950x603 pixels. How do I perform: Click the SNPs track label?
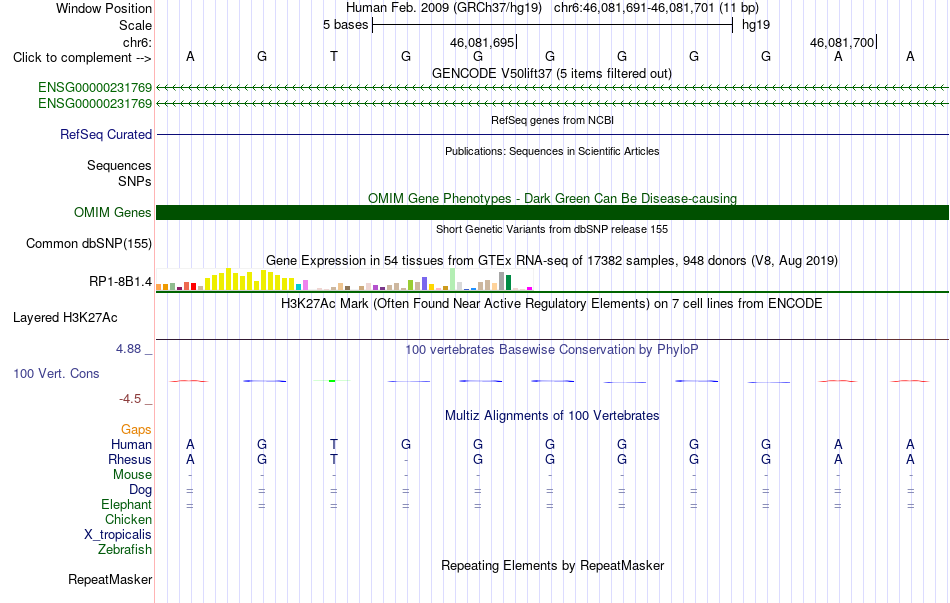135,181
